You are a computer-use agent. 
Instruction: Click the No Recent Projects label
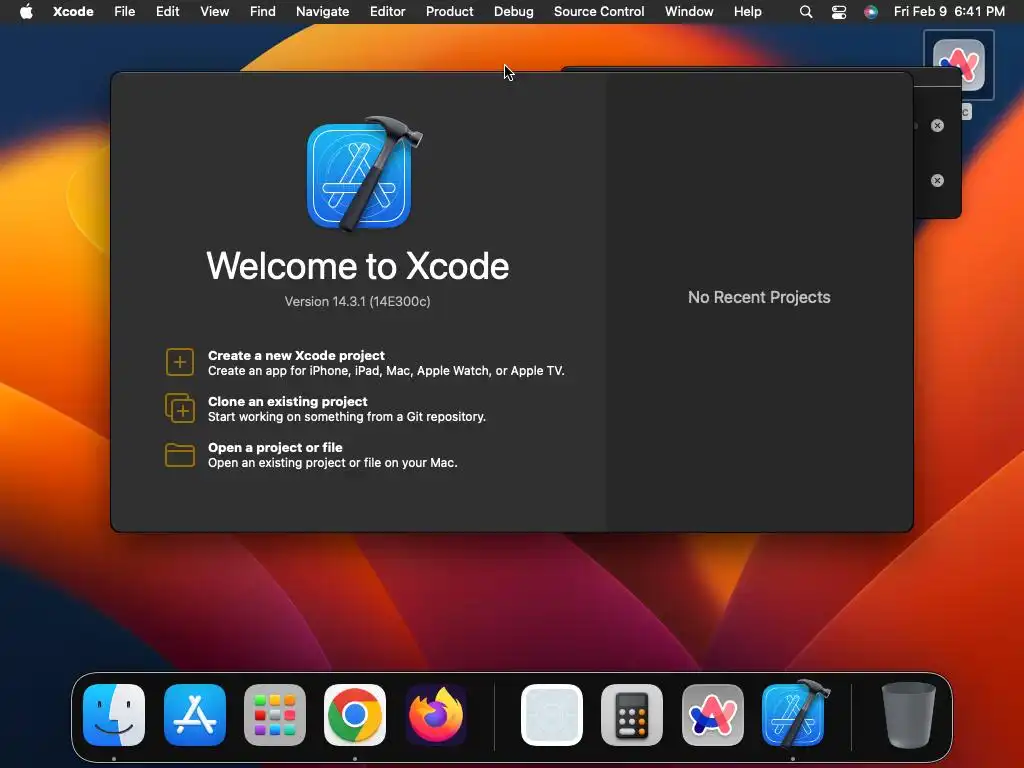760,297
